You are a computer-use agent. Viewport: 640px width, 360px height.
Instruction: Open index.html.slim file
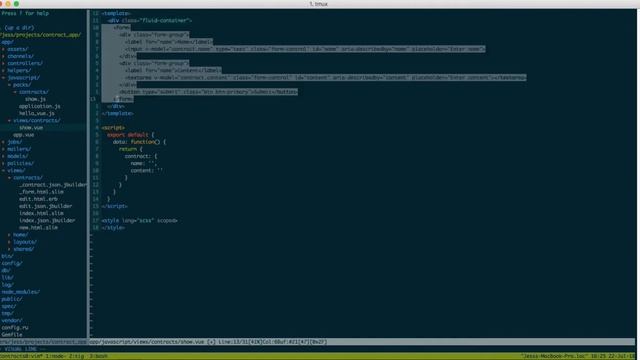pyautogui.click(x=41, y=213)
